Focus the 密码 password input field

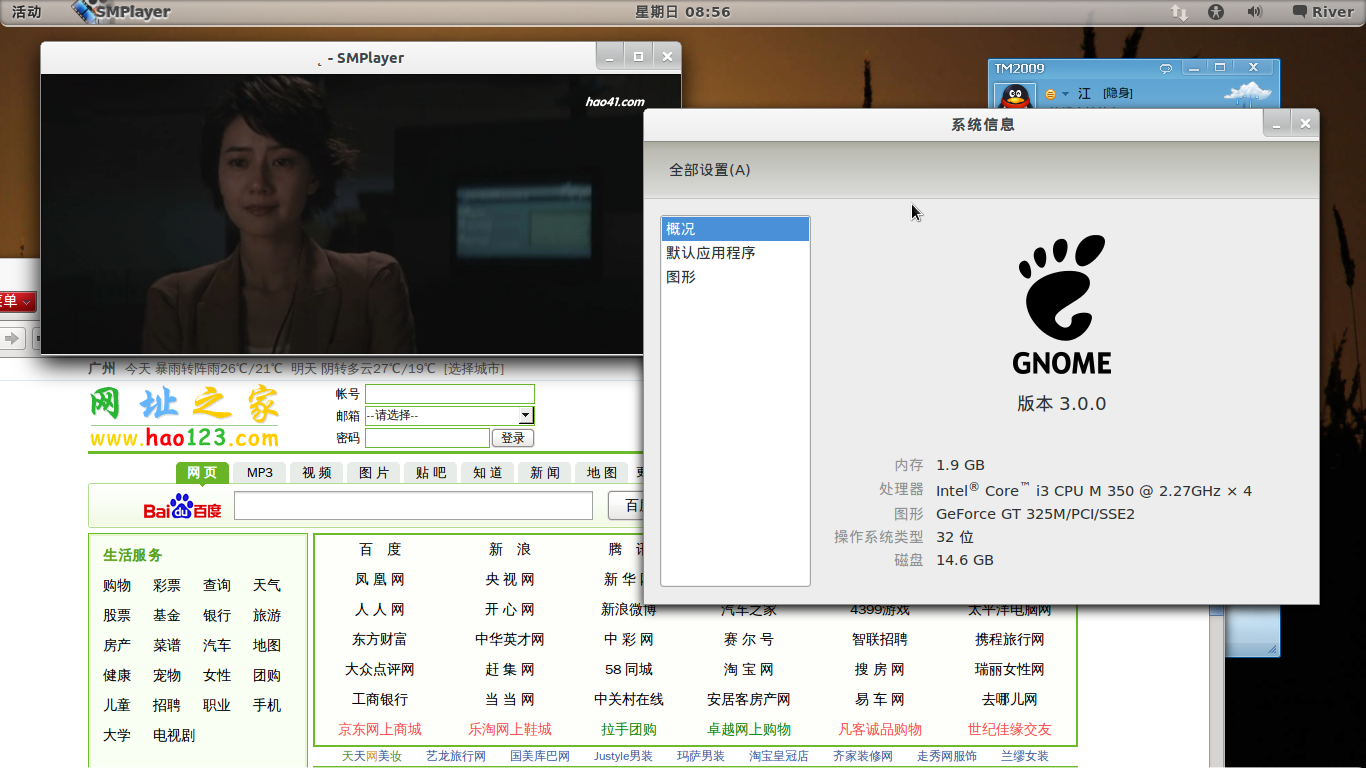(427, 438)
